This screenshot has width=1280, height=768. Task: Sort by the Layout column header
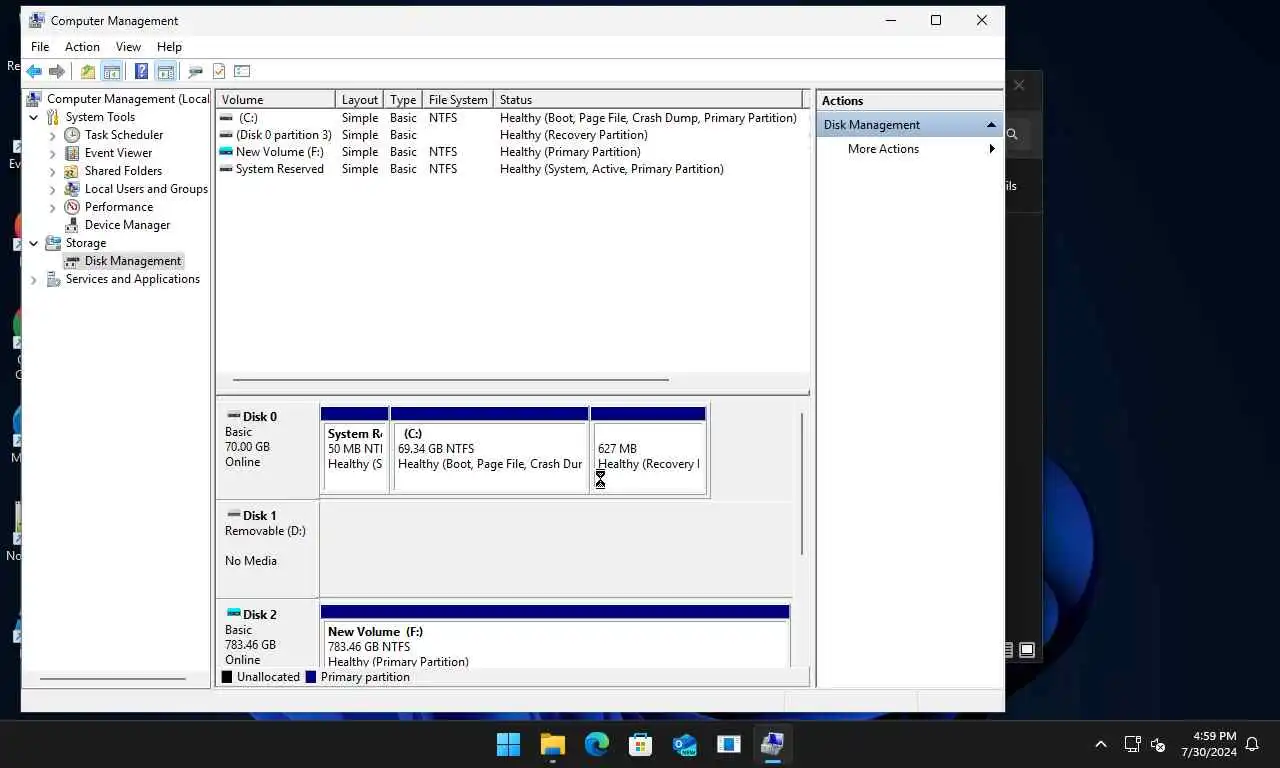click(360, 100)
